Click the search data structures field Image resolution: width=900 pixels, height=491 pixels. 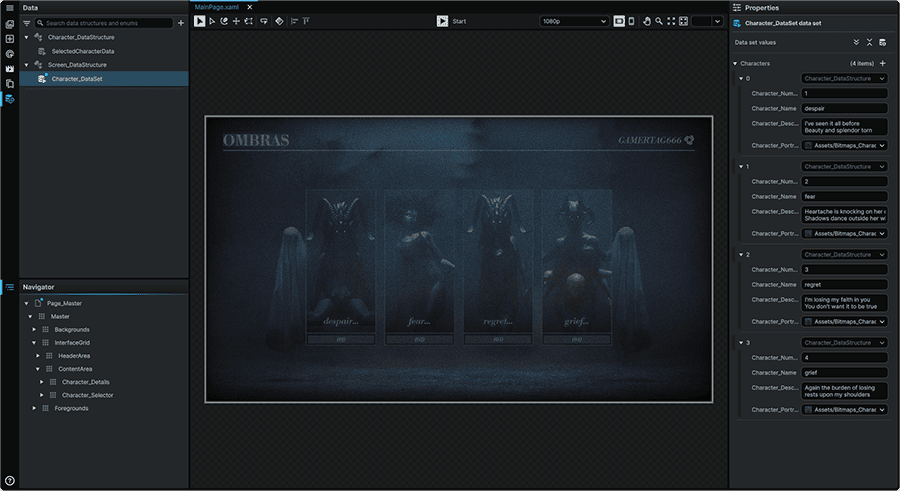point(103,23)
